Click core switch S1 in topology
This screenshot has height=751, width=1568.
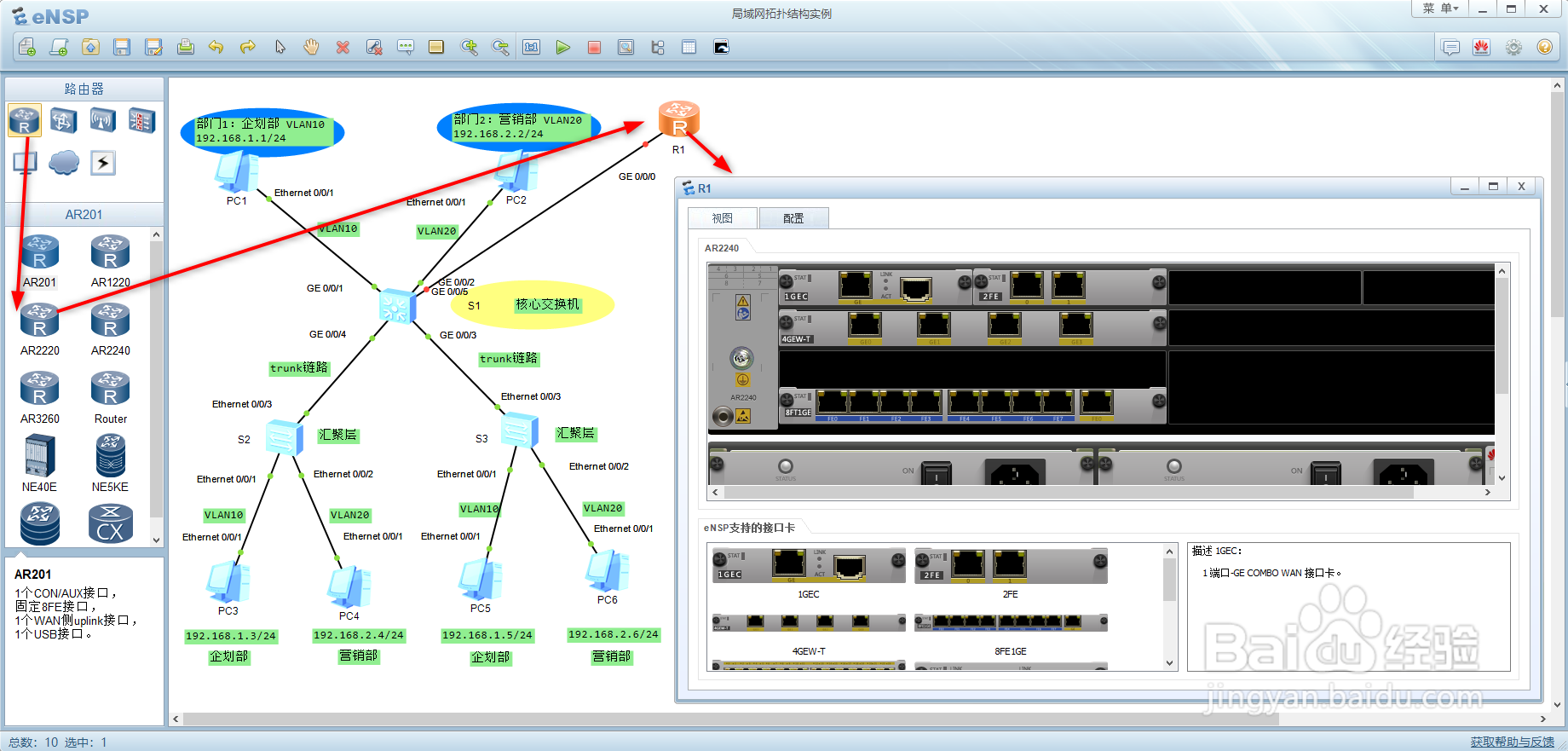[x=396, y=306]
